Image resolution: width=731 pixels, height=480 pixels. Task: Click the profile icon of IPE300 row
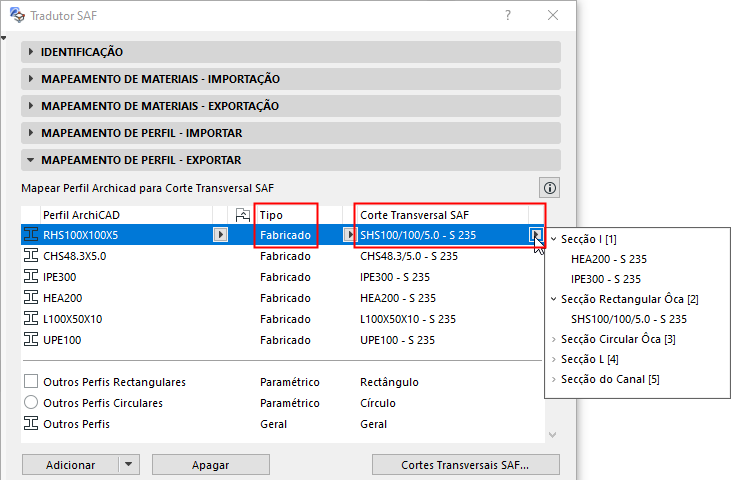[31, 276]
